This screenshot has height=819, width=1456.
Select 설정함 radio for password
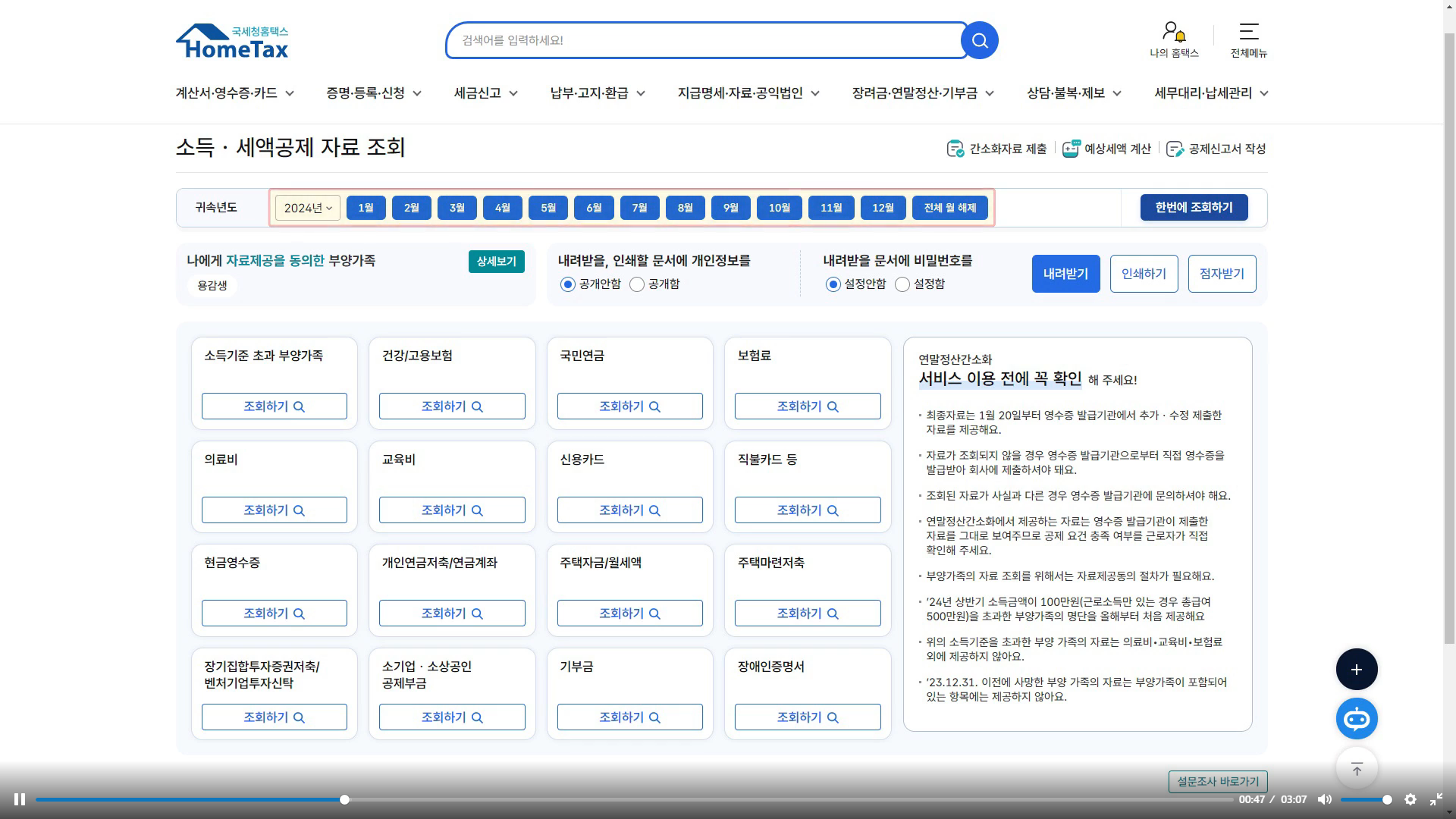click(x=902, y=284)
